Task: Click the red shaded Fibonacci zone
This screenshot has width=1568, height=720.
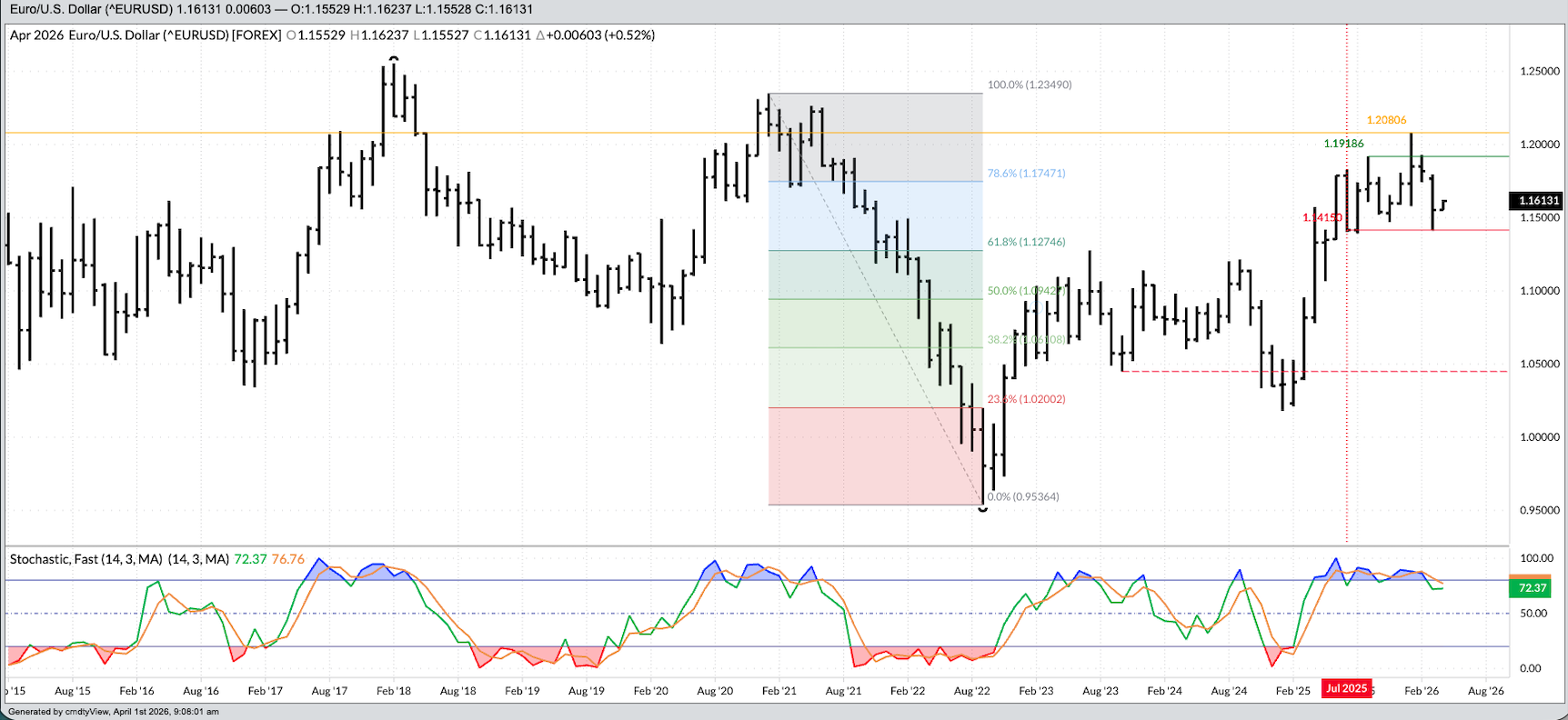Action: [873, 456]
